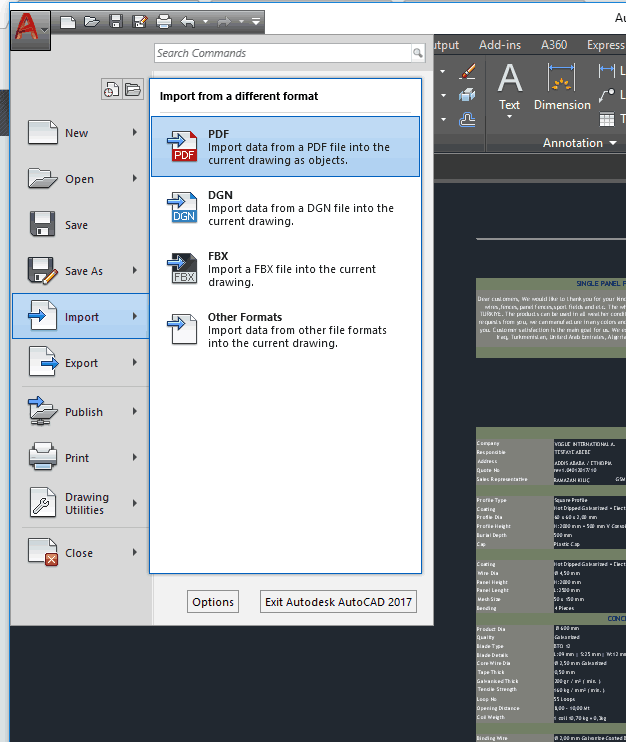The image size is (626, 742).
Task: Open the Redo history dropdown arrow
Action: point(241,21)
